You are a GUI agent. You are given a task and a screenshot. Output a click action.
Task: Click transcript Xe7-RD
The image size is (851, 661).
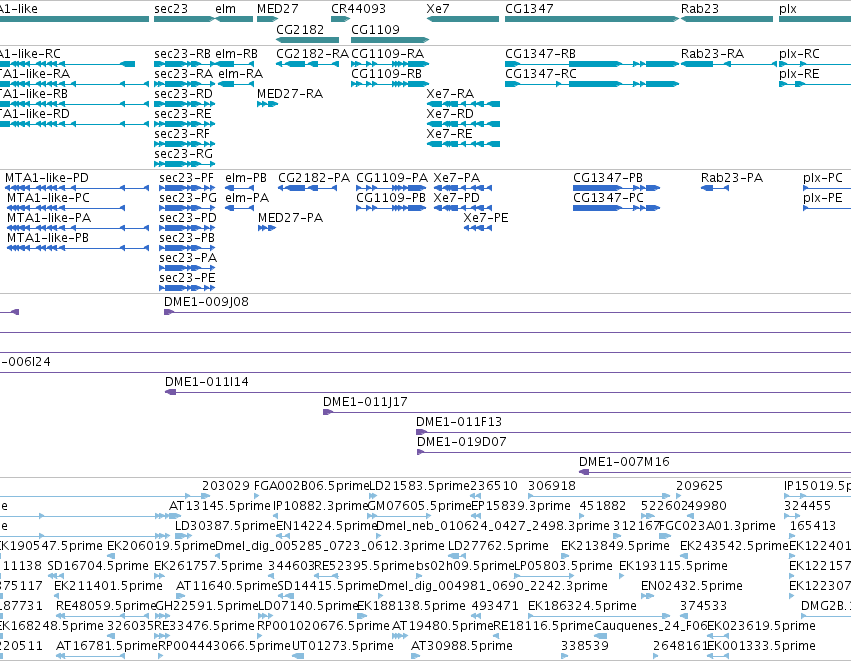[x=450, y=113]
